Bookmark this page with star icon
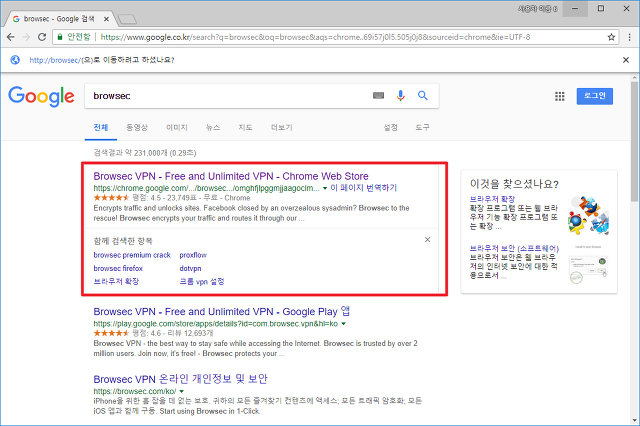This screenshot has height=426, width=640. coord(611,37)
